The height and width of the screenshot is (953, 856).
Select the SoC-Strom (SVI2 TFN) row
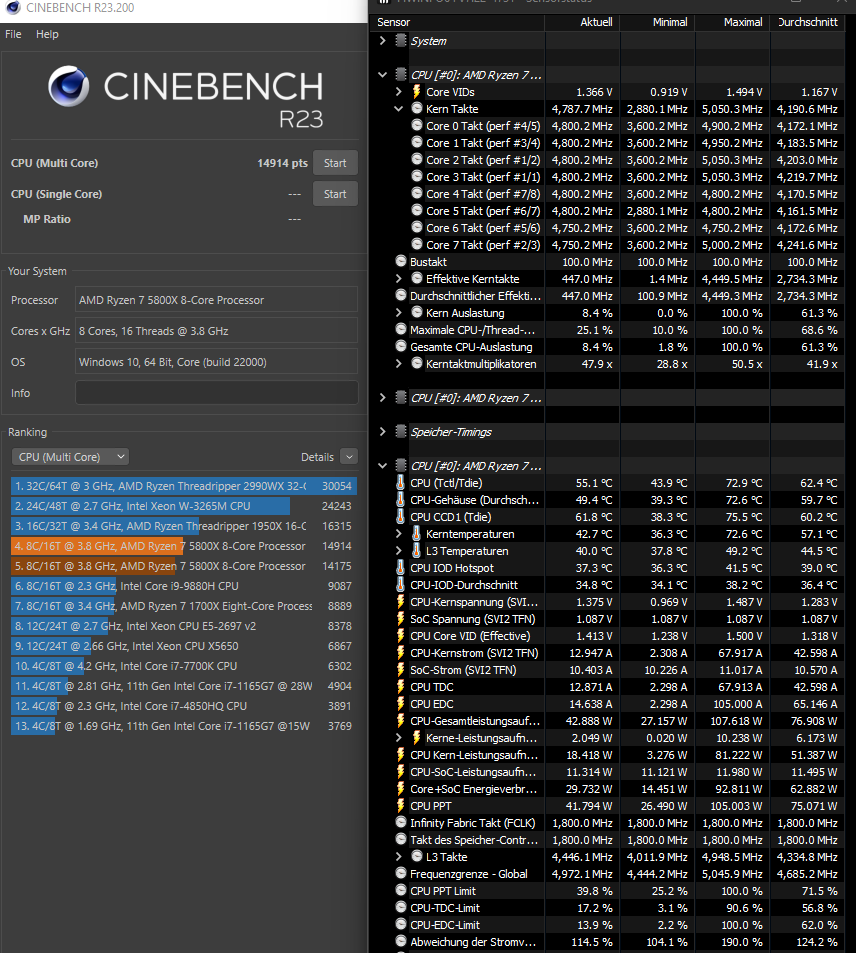(607, 670)
